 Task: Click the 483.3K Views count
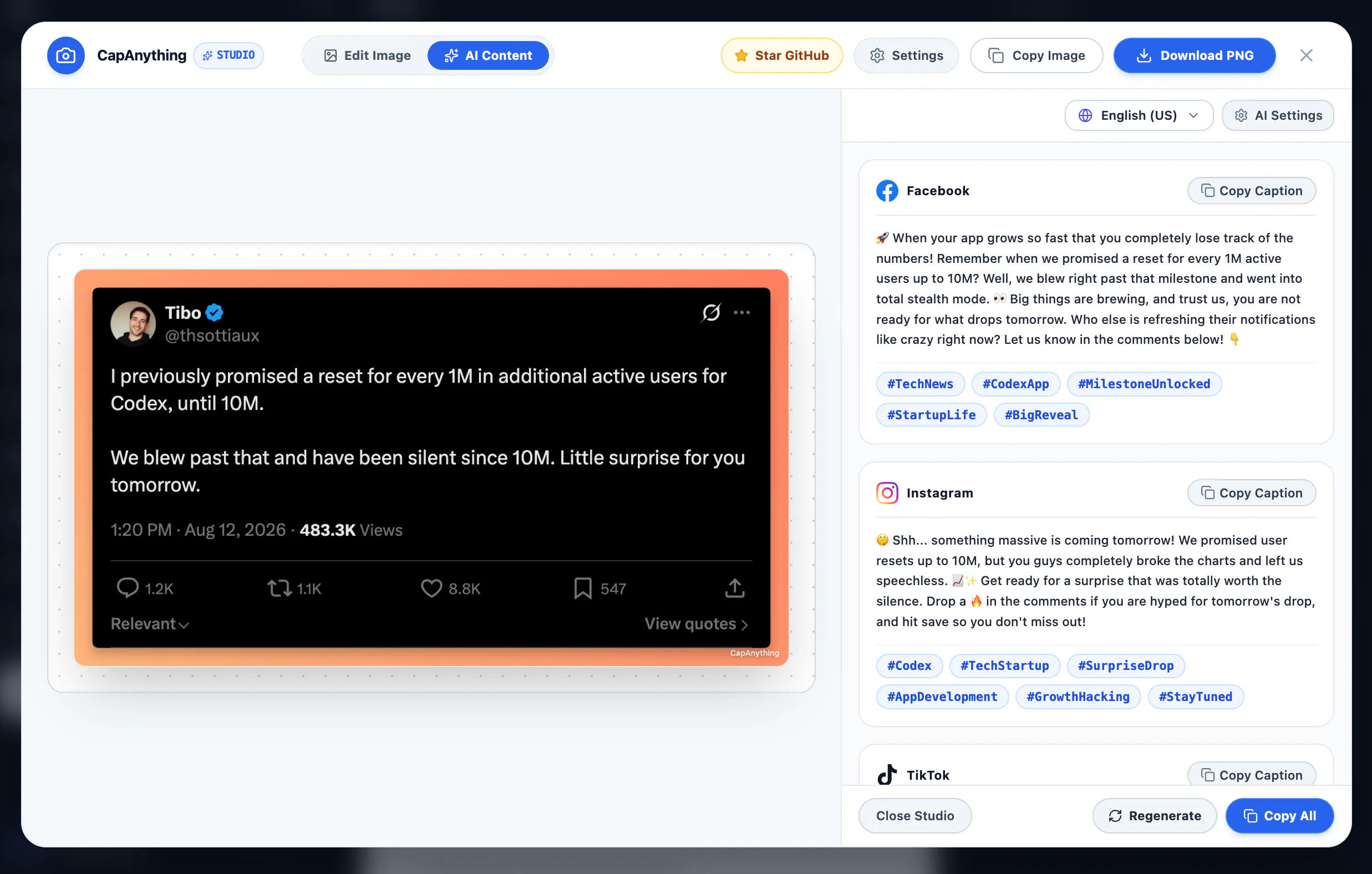point(351,530)
